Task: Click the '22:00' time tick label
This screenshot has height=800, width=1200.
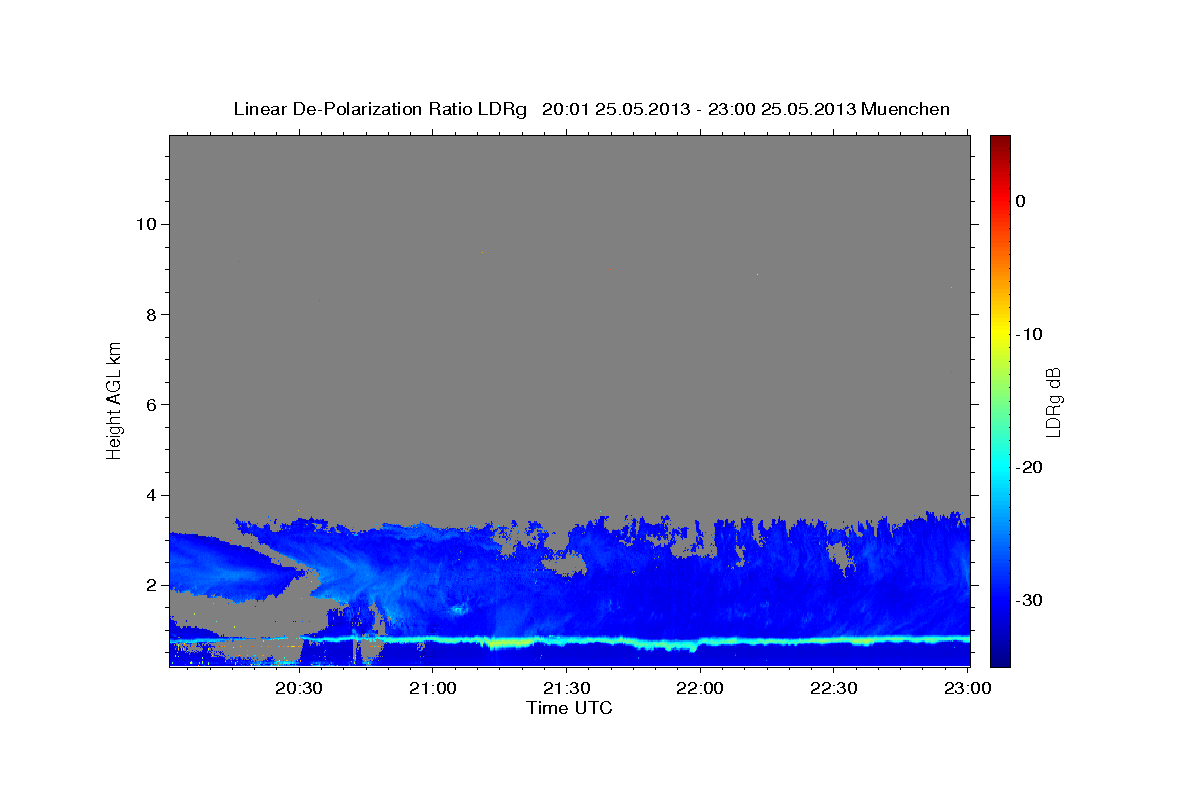Action: click(700, 688)
